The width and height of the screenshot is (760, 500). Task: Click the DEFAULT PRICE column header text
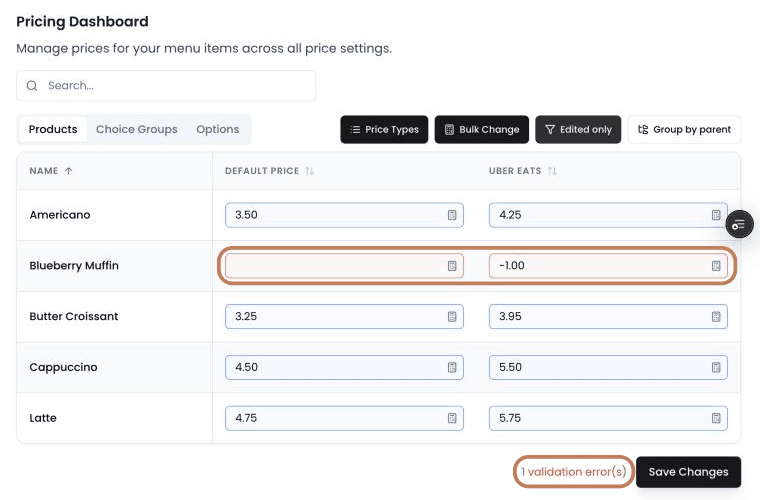coord(262,171)
